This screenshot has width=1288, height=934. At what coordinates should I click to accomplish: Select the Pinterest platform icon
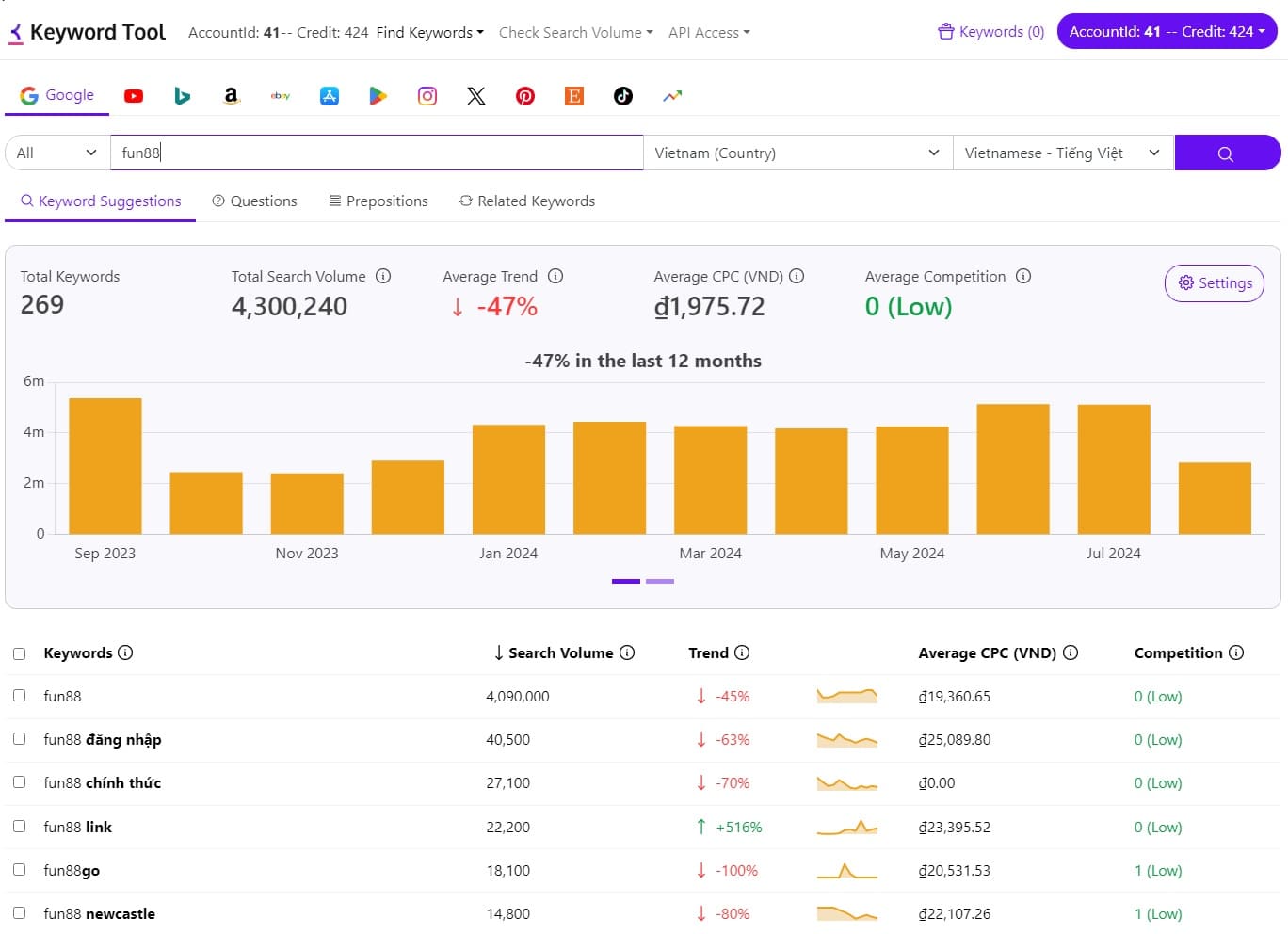click(525, 96)
